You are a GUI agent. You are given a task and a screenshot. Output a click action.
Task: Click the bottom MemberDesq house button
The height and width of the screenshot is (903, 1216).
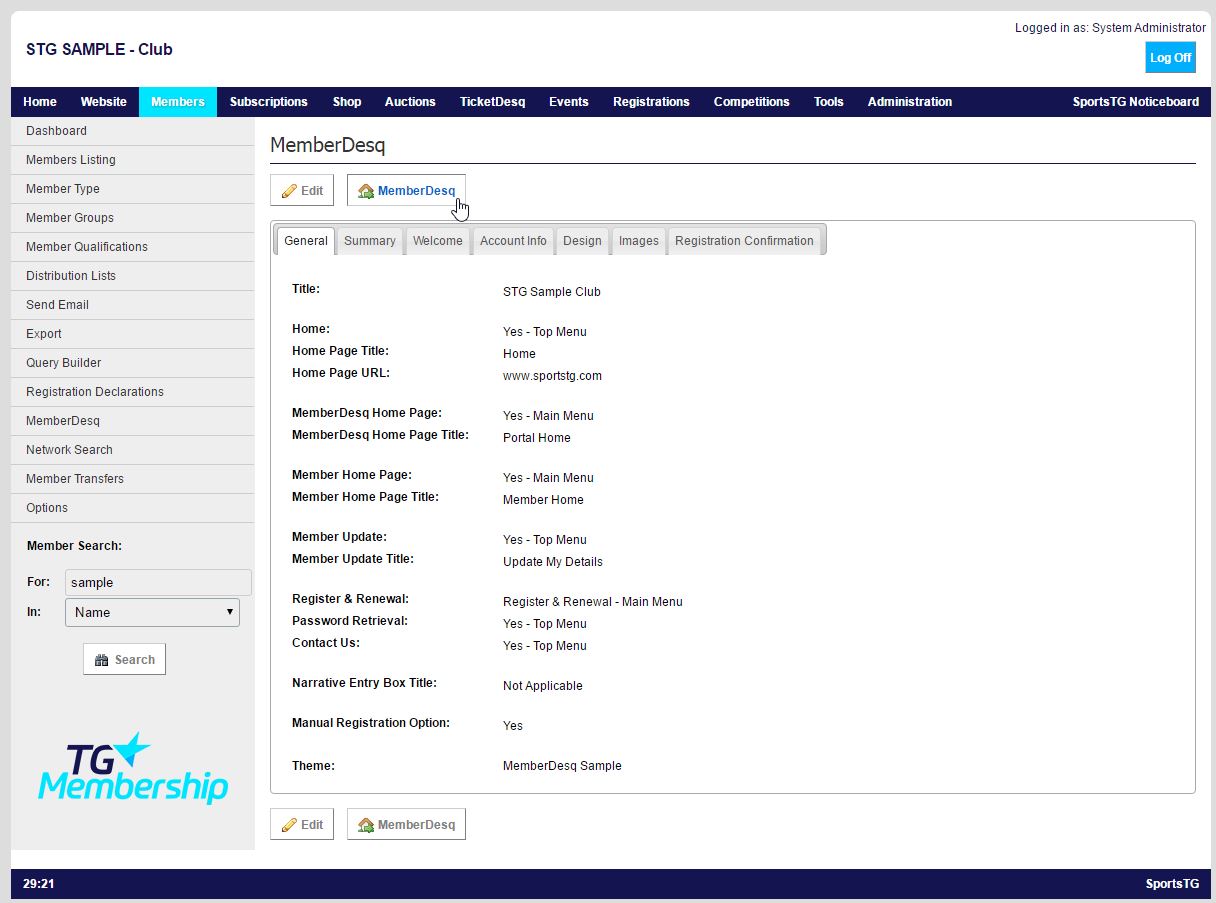[406, 824]
